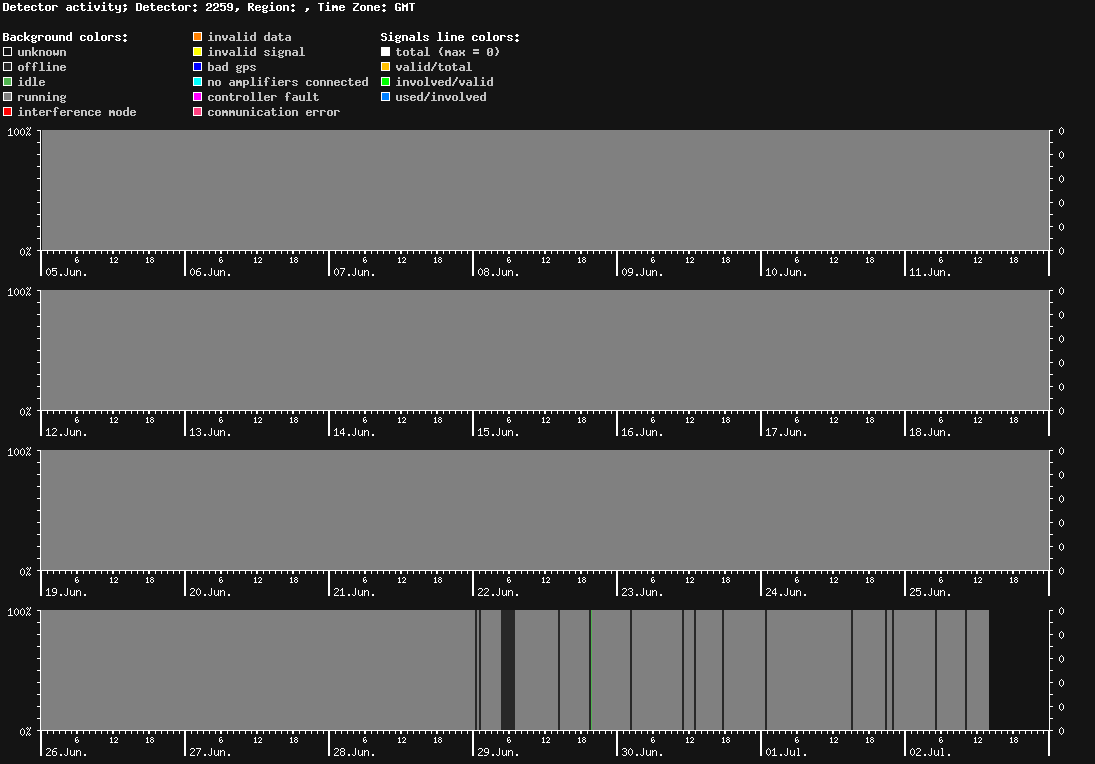Click the 'communication error' legend label
This screenshot has width=1095, height=764.
coord(274,112)
